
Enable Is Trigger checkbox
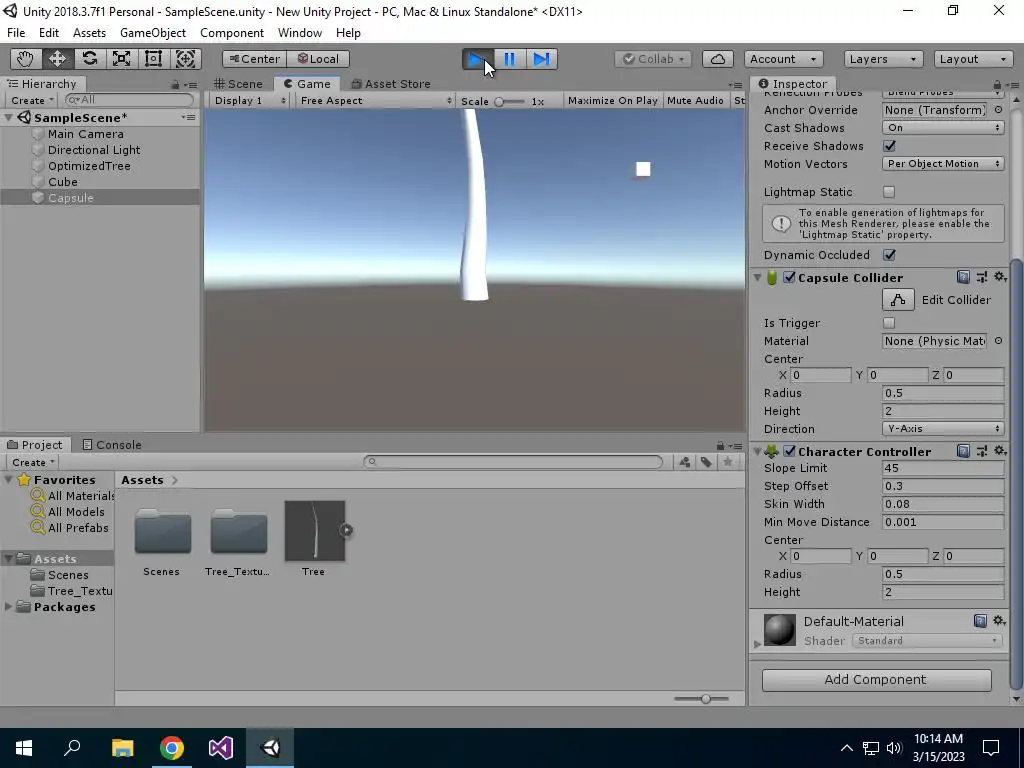pos(889,323)
